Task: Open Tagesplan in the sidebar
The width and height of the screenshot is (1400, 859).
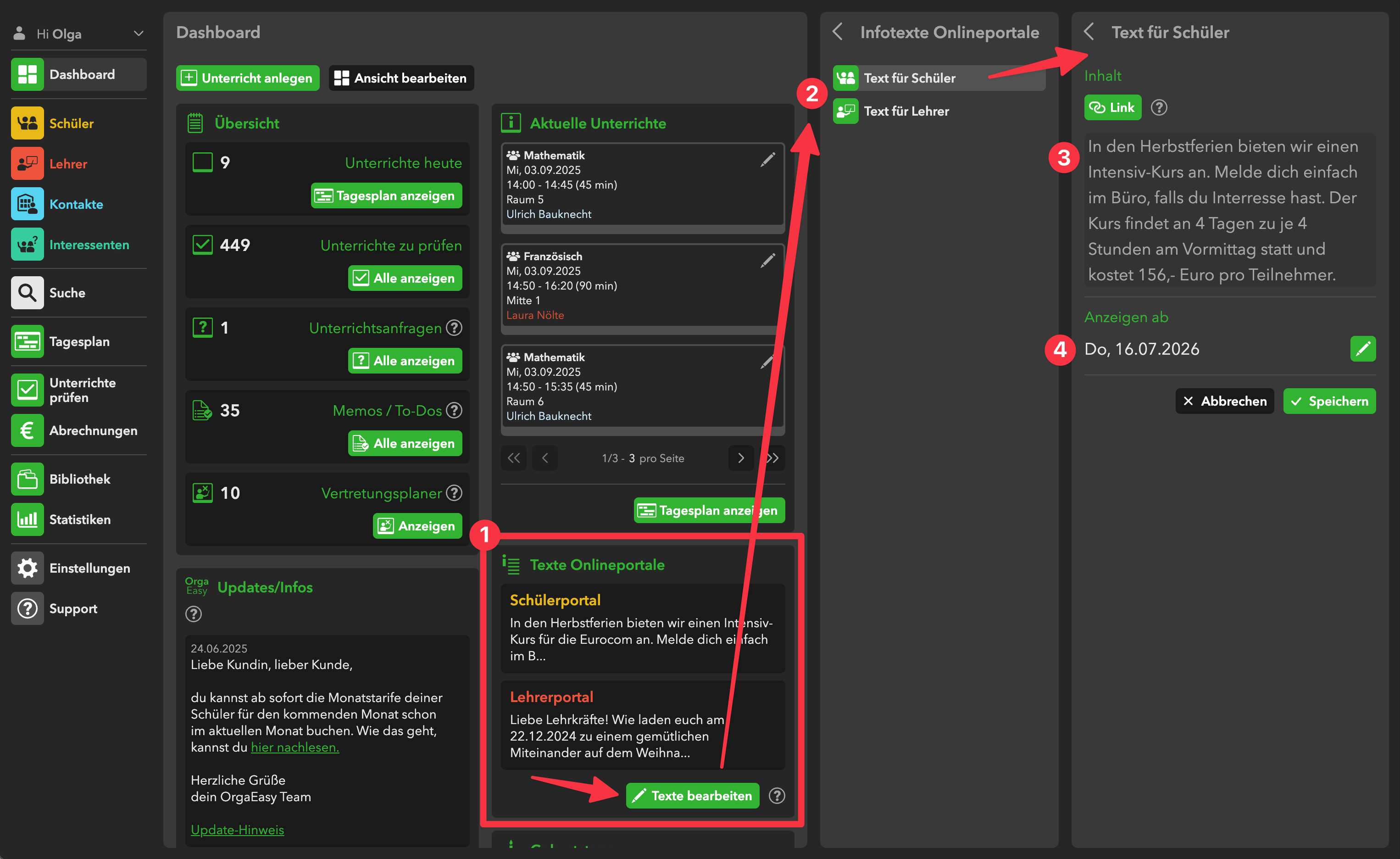Action: coord(79,342)
